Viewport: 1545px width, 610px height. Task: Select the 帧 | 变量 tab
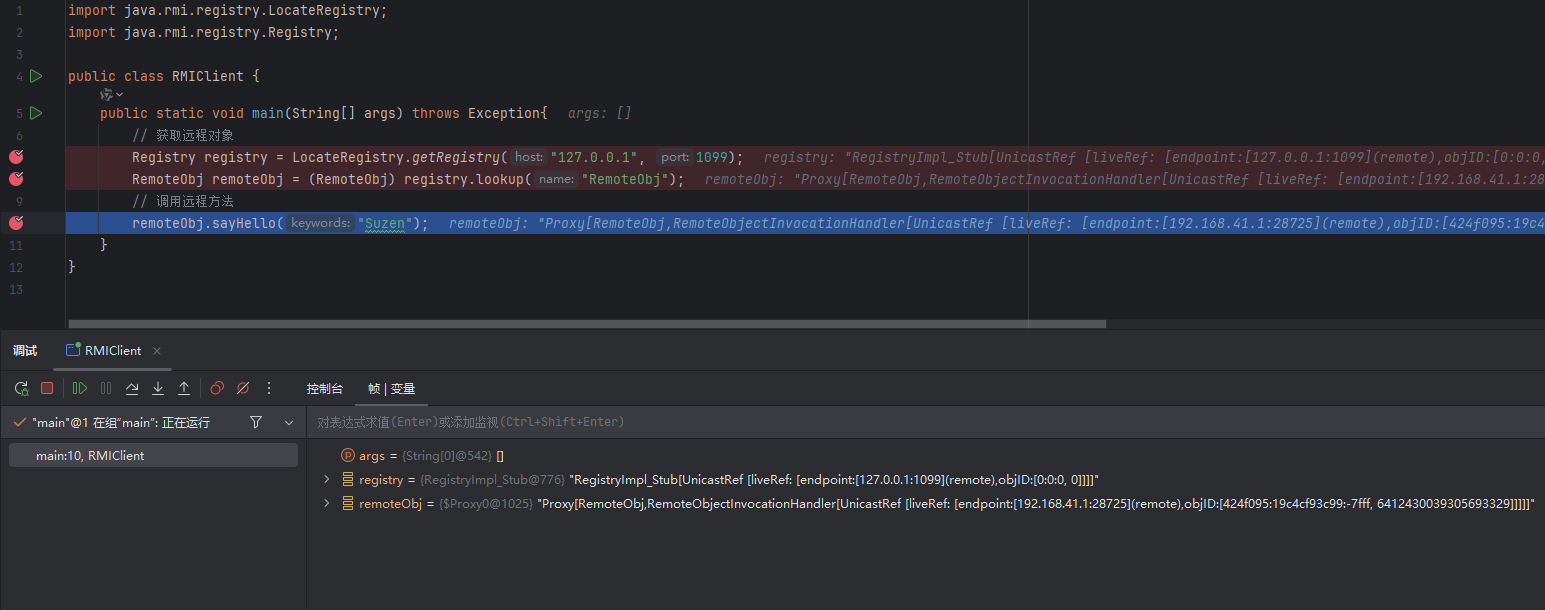[x=391, y=388]
